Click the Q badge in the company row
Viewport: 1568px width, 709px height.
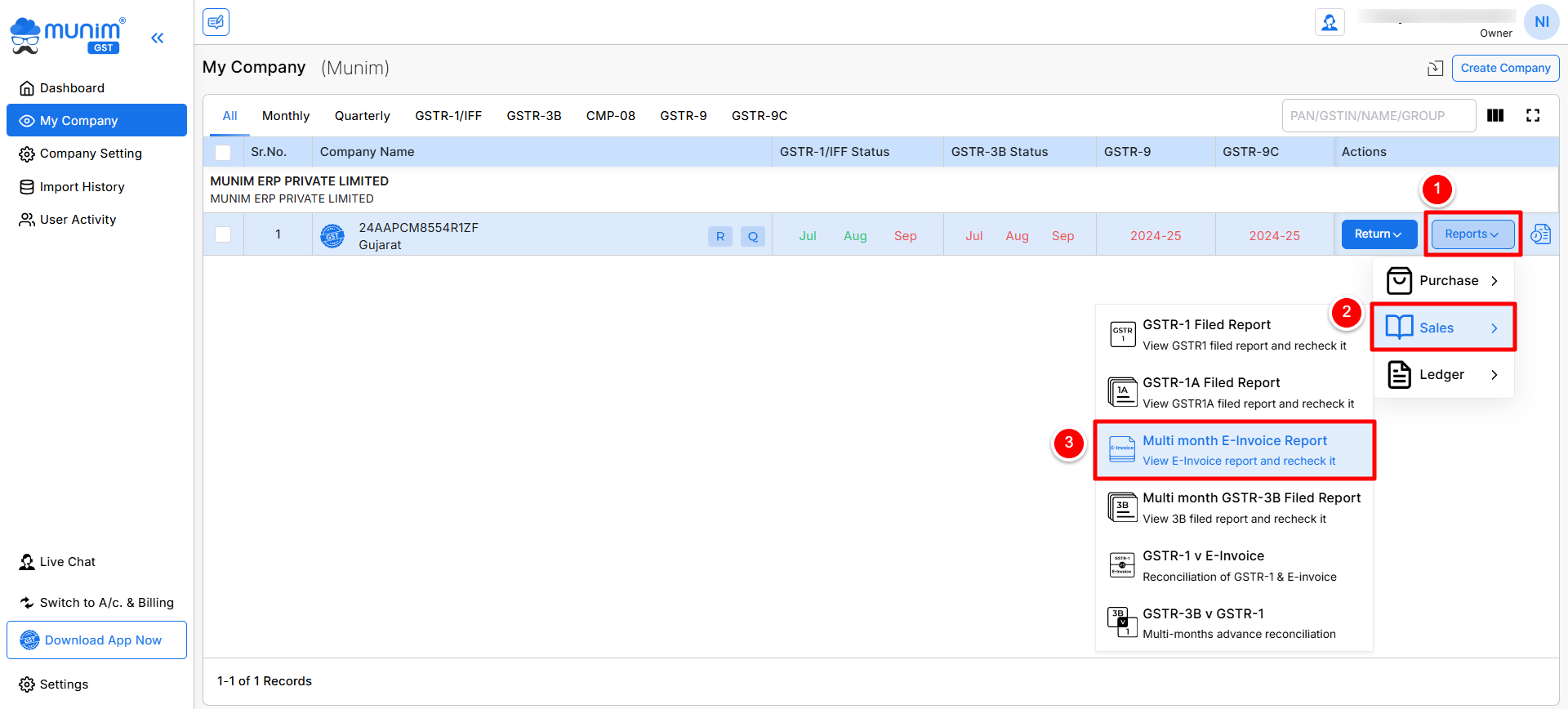tap(752, 236)
